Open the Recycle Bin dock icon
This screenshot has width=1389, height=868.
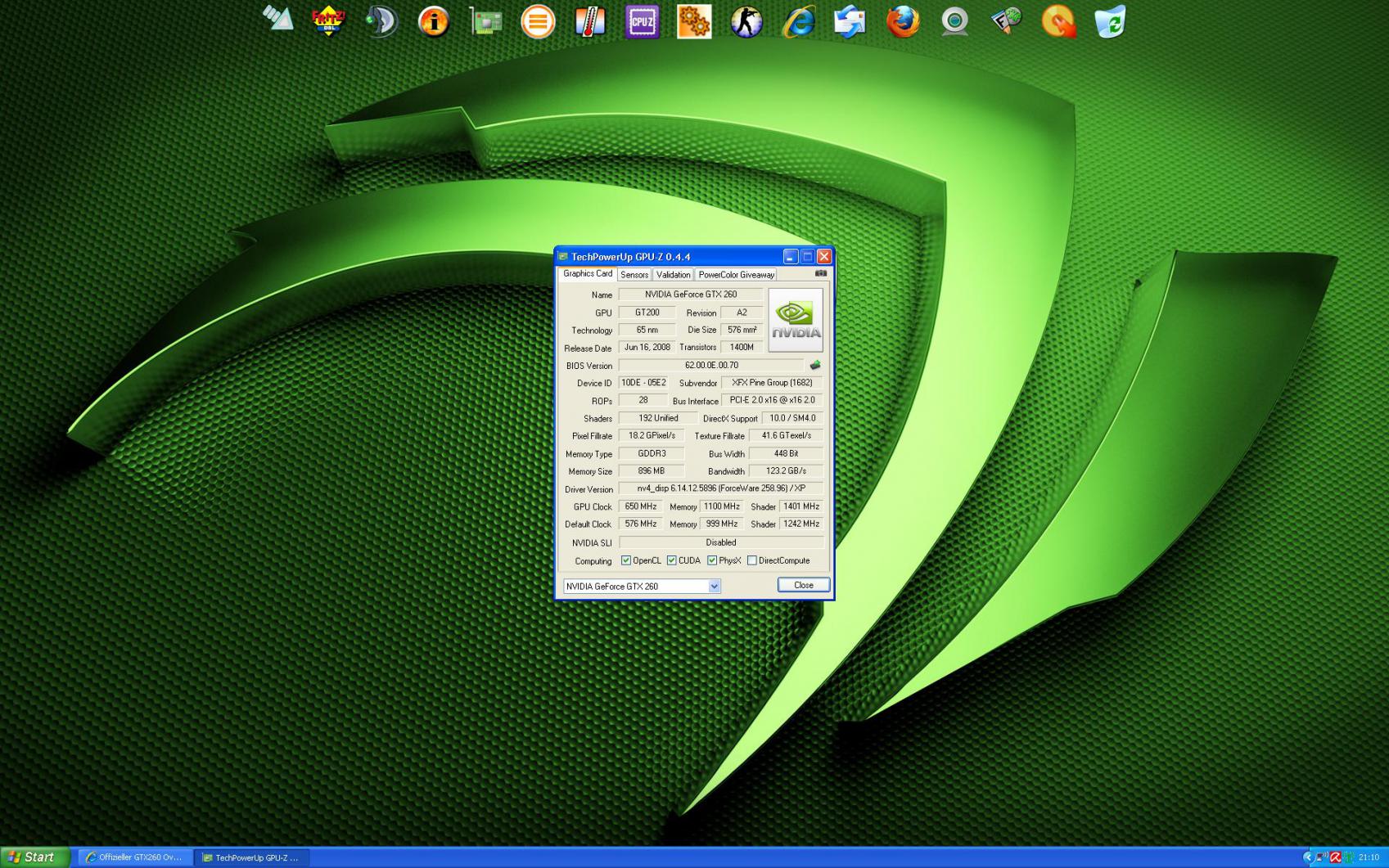[1110, 22]
